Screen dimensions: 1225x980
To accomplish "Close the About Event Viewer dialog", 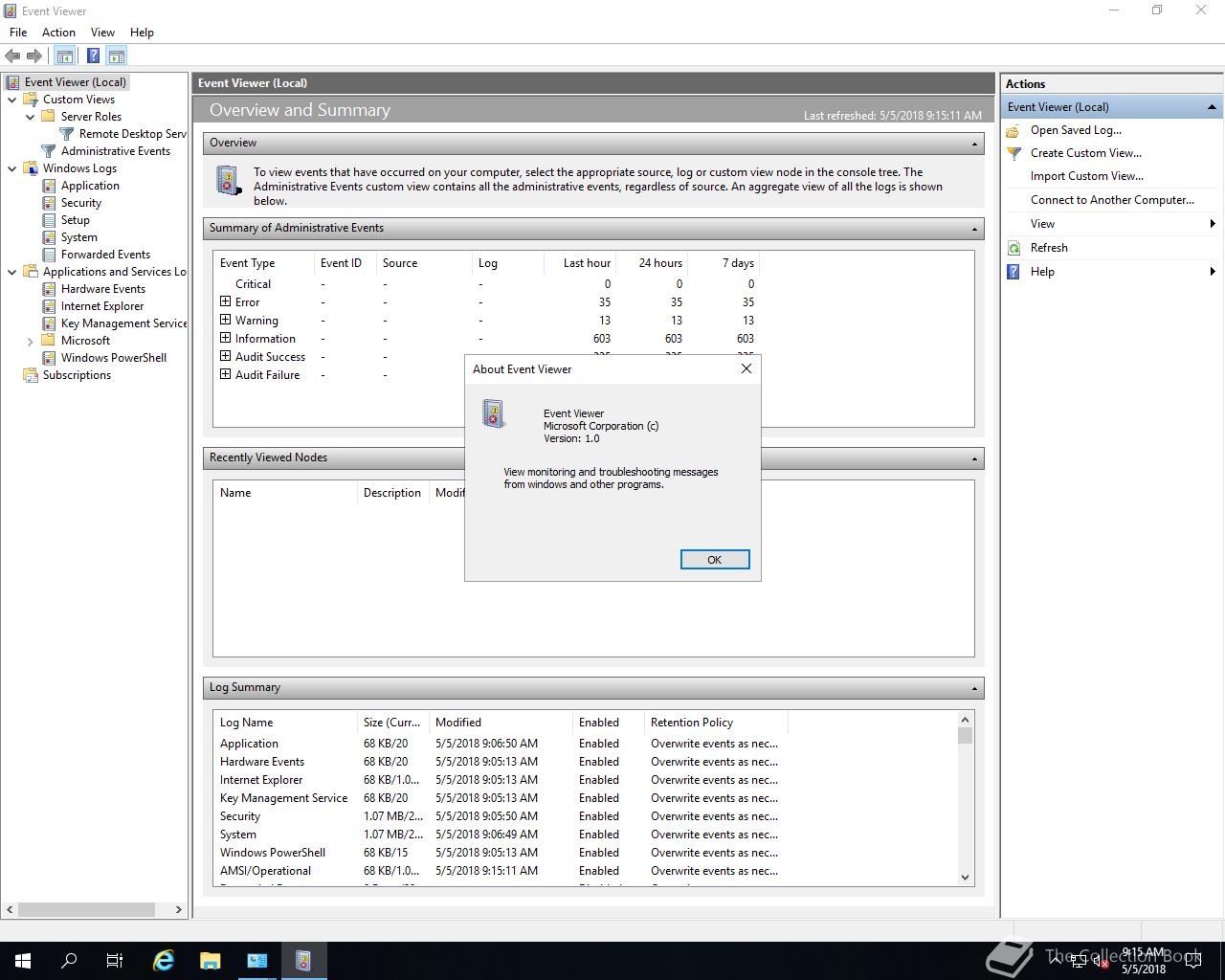I will 746,368.
